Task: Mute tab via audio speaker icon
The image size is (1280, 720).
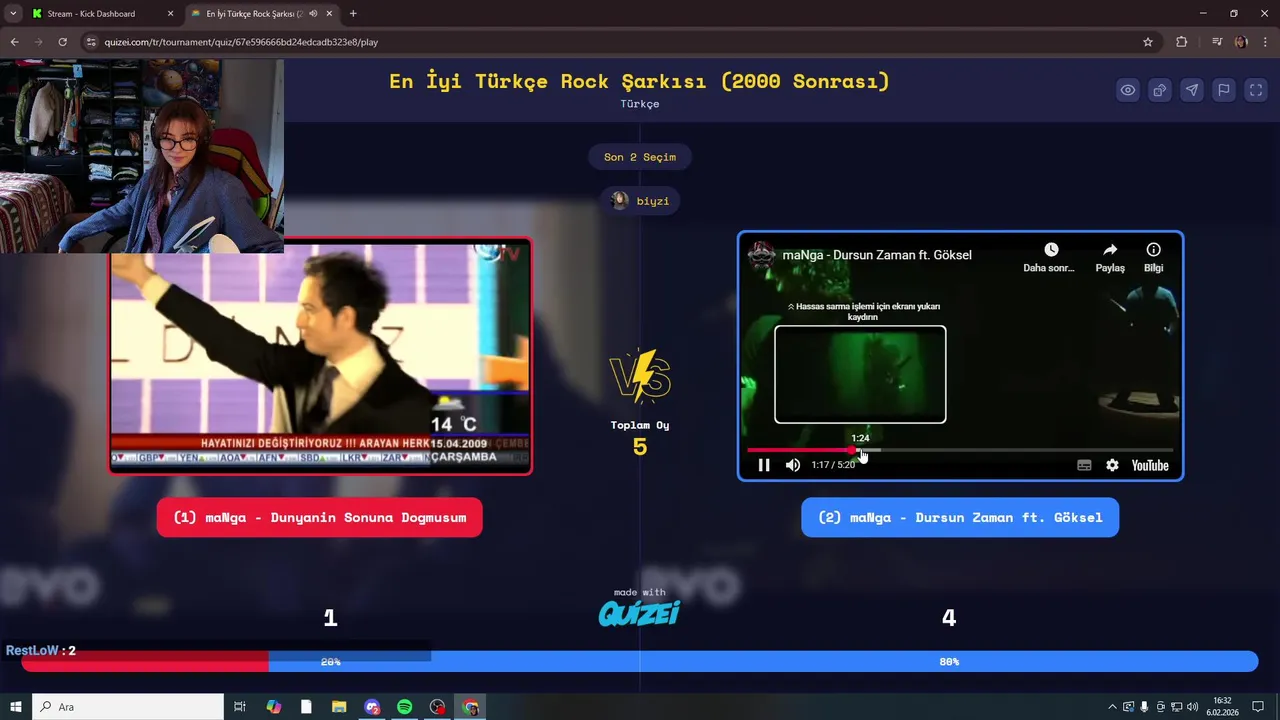Action: click(313, 14)
